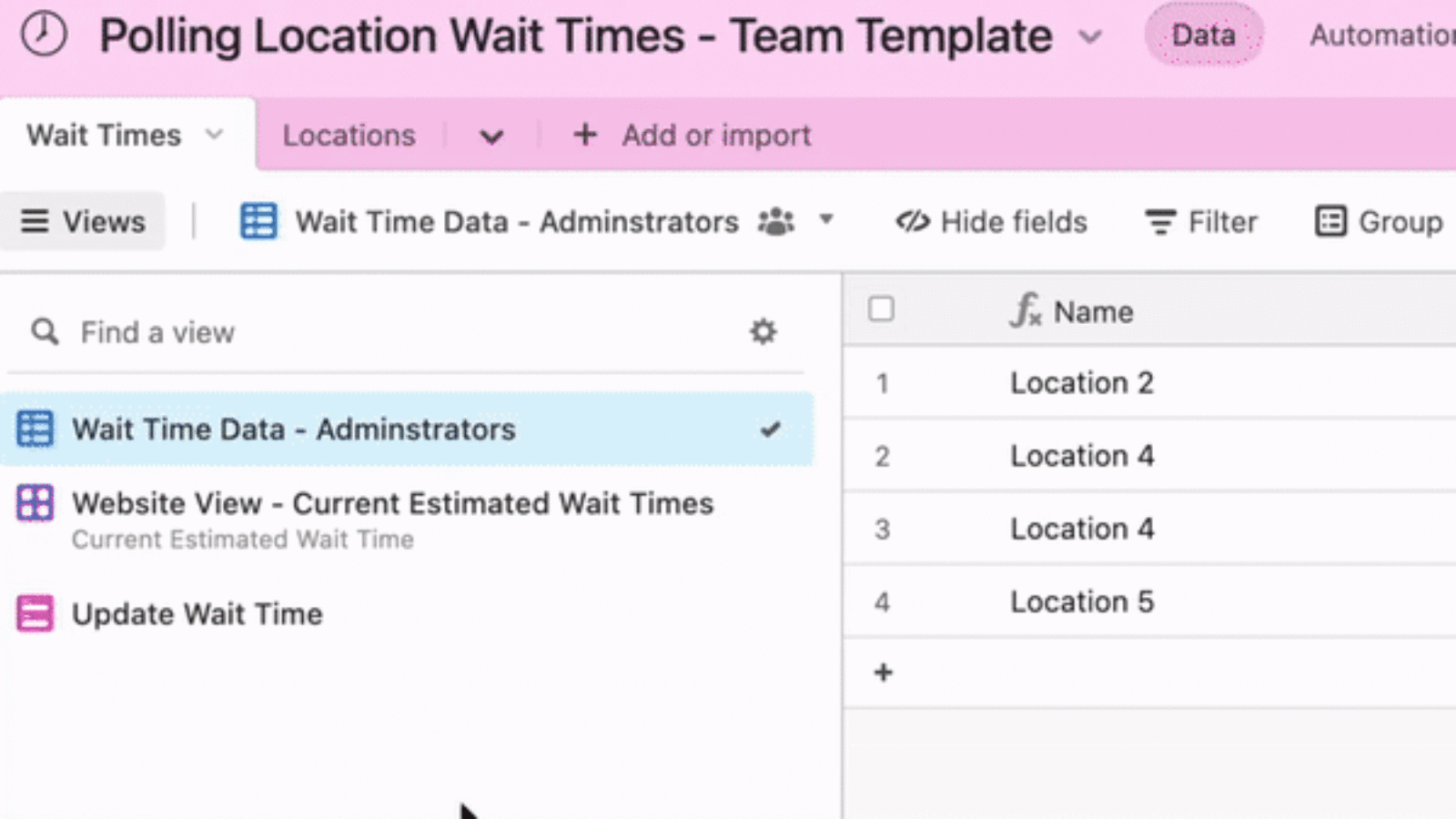This screenshot has width=1456, height=819.
Task: Click the gallery icon beside Website View
Action: coord(35,503)
